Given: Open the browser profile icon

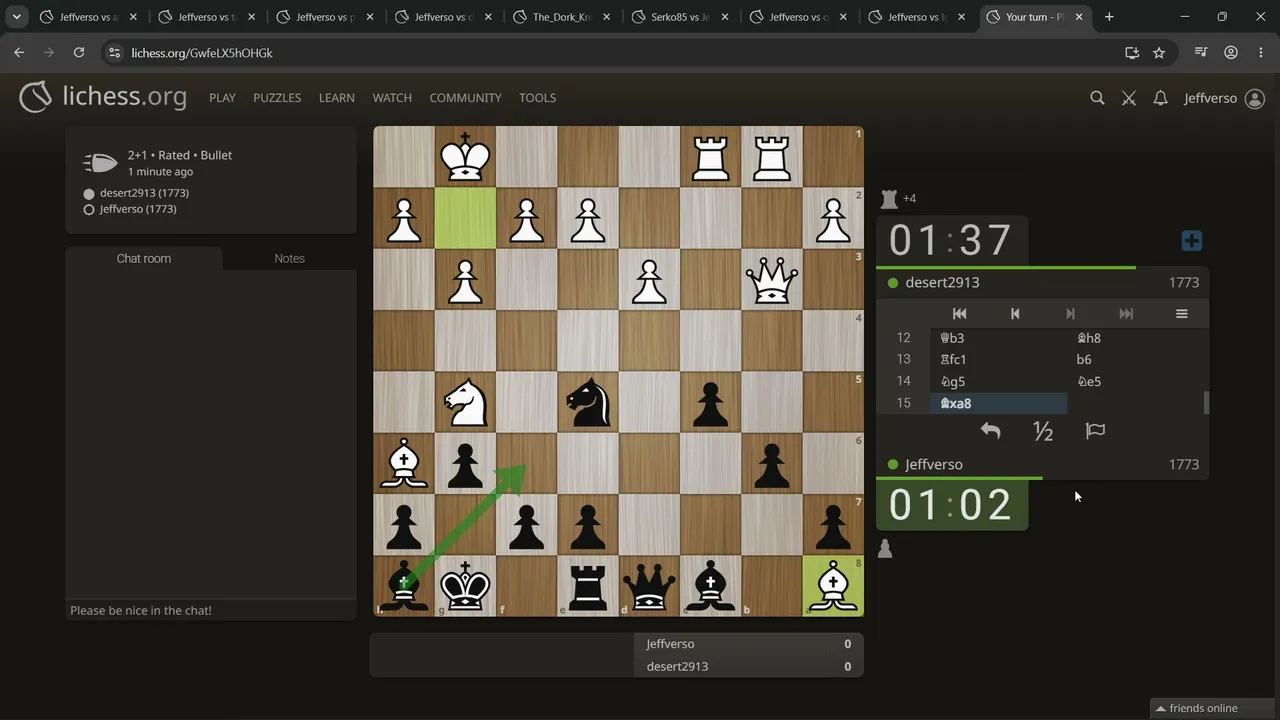Looking at the screenshot, I should [1231, 53].
